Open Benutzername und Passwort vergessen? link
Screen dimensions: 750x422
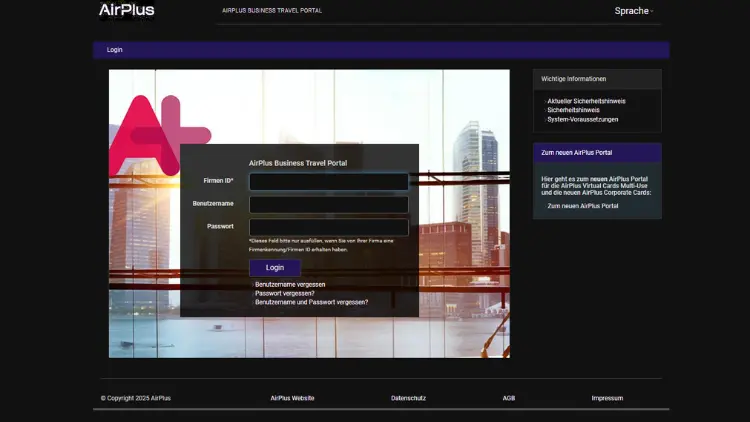(x=311, y=302)
